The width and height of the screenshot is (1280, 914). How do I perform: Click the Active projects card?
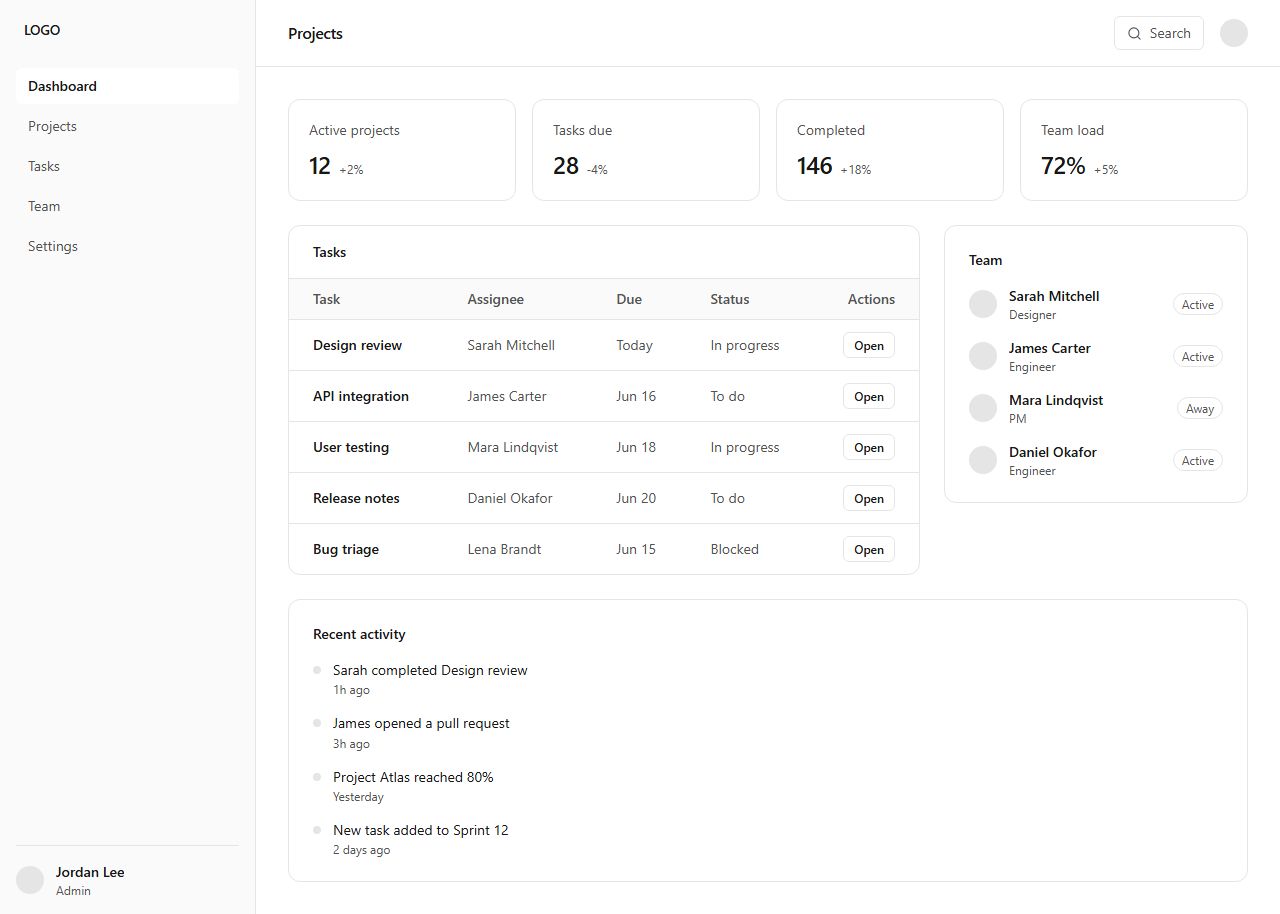point(402,150)
